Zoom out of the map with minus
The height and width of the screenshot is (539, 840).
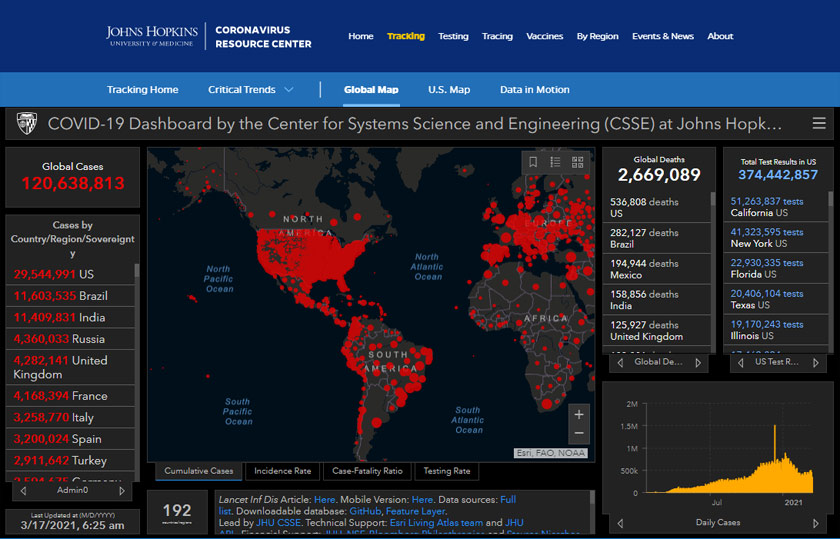[579, 434]
